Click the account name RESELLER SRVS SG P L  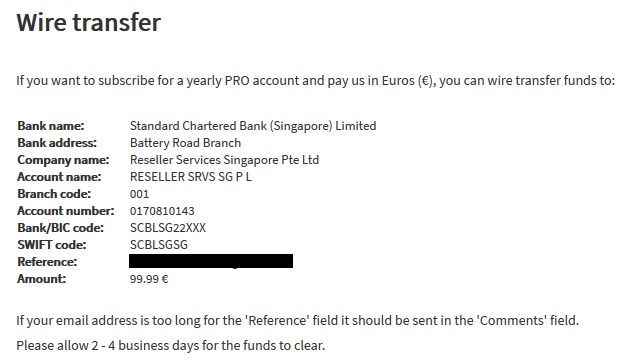(x=191, y=177)
